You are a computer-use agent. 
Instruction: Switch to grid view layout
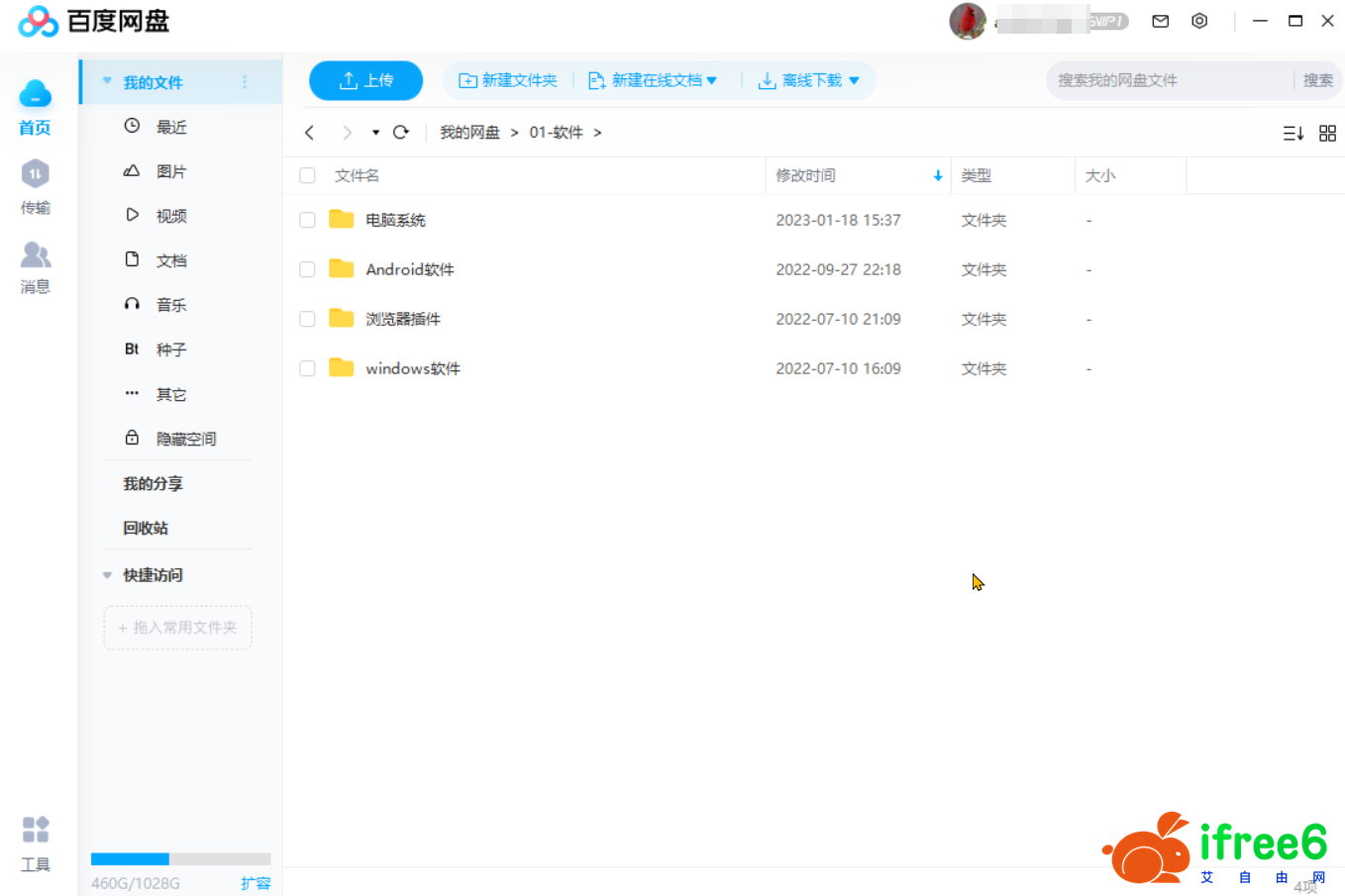click(x=1328, y=133)
